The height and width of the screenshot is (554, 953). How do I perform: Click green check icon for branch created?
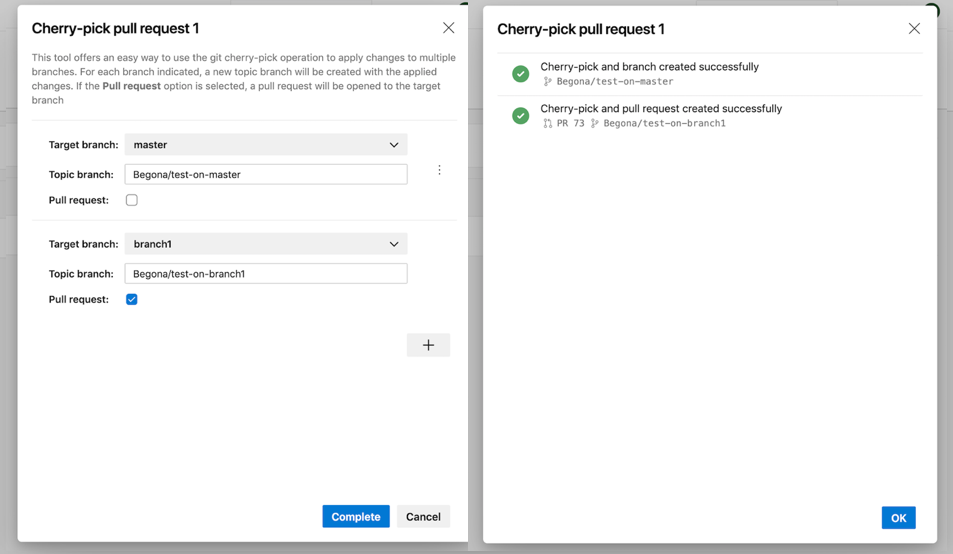(x=520, y=74)
